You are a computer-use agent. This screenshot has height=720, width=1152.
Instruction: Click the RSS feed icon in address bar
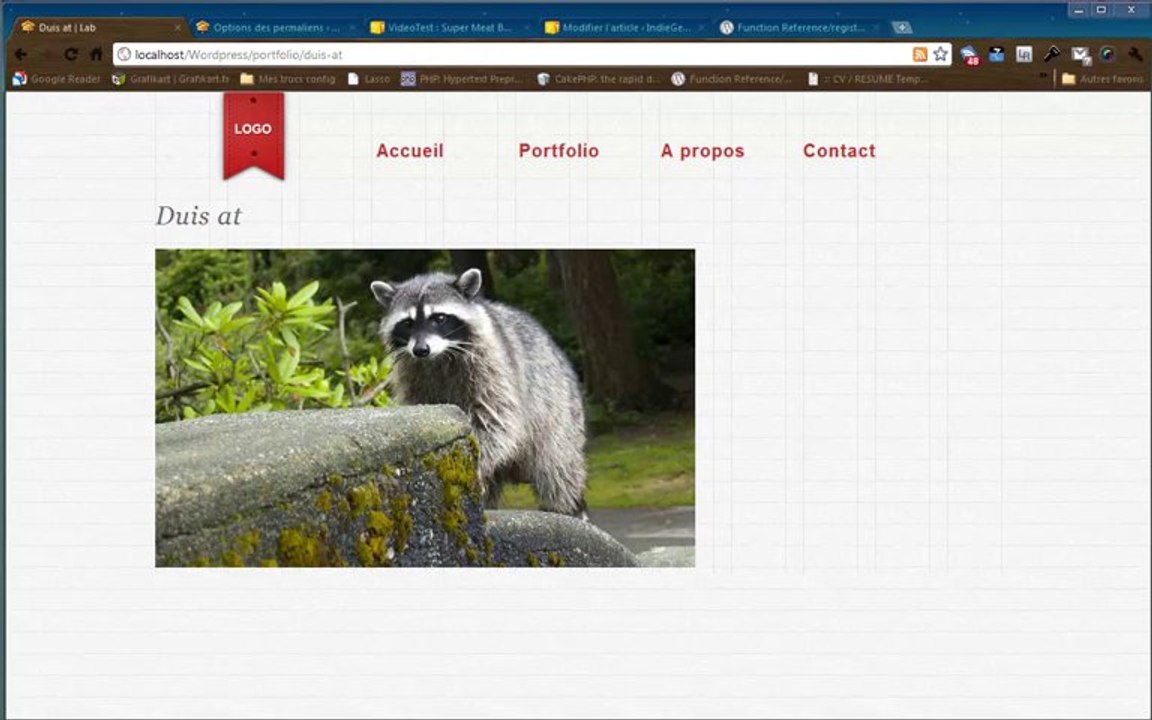(x=919, y=54)
